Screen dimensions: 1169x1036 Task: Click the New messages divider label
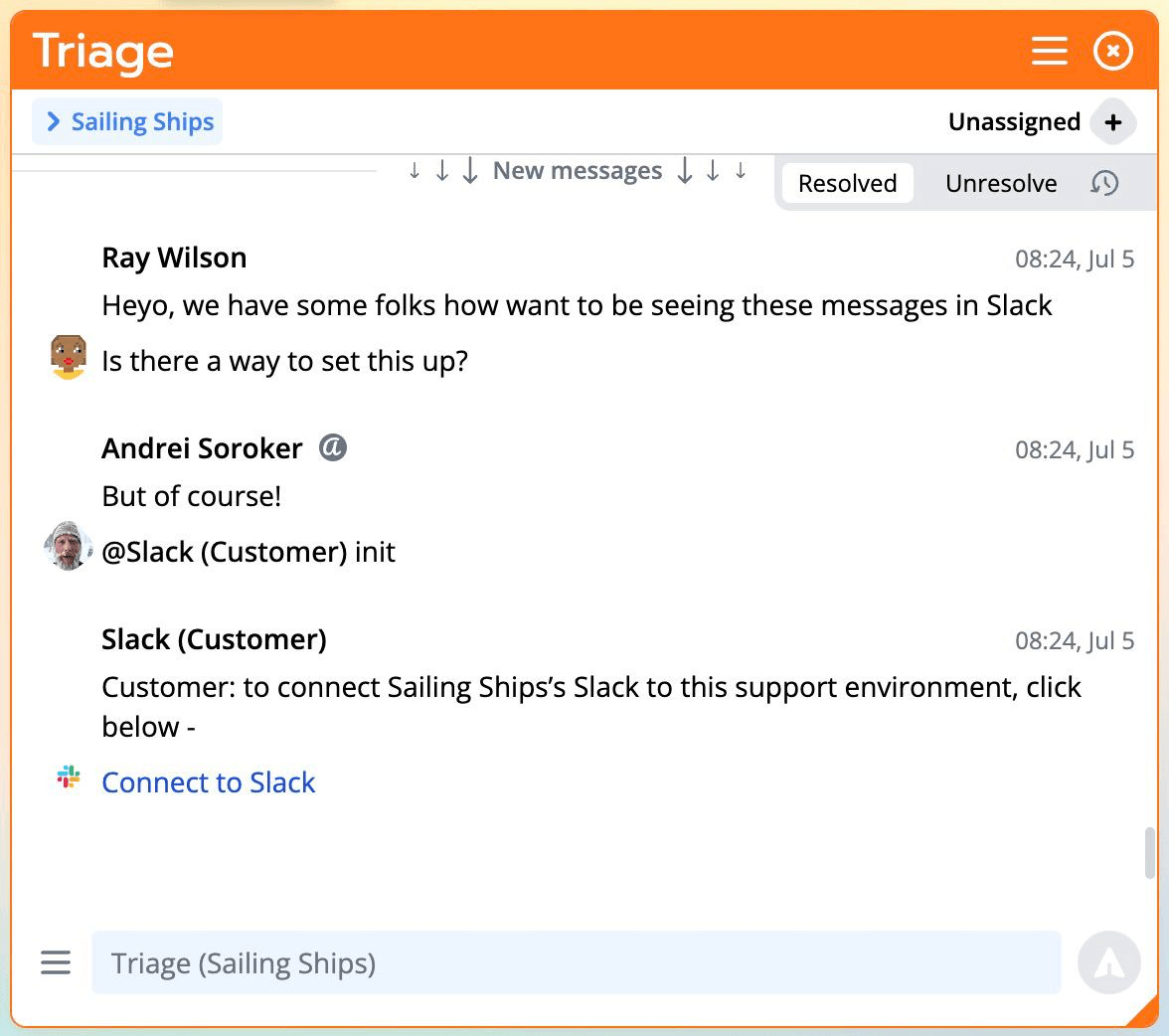tap(578, 171)
